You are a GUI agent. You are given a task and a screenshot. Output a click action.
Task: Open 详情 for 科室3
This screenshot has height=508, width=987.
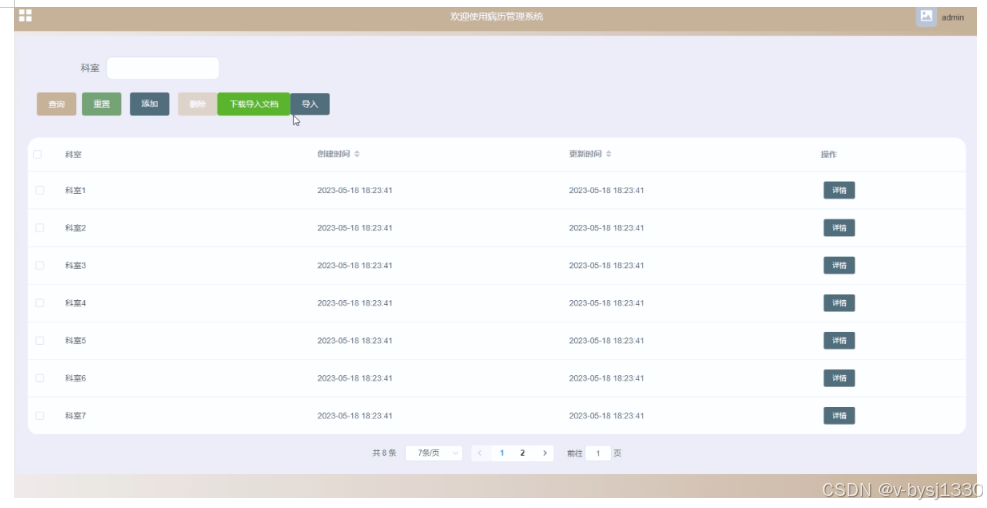coord(839,266)
